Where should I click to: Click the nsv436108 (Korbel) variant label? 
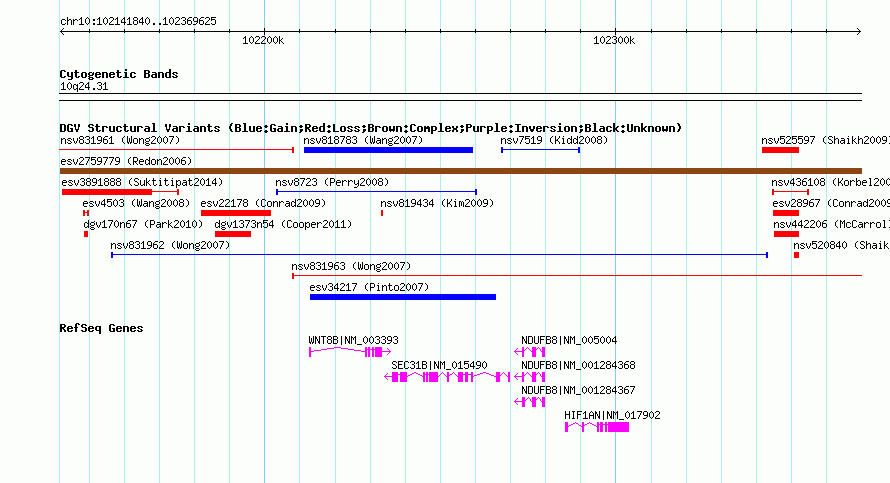coord(830,182)
